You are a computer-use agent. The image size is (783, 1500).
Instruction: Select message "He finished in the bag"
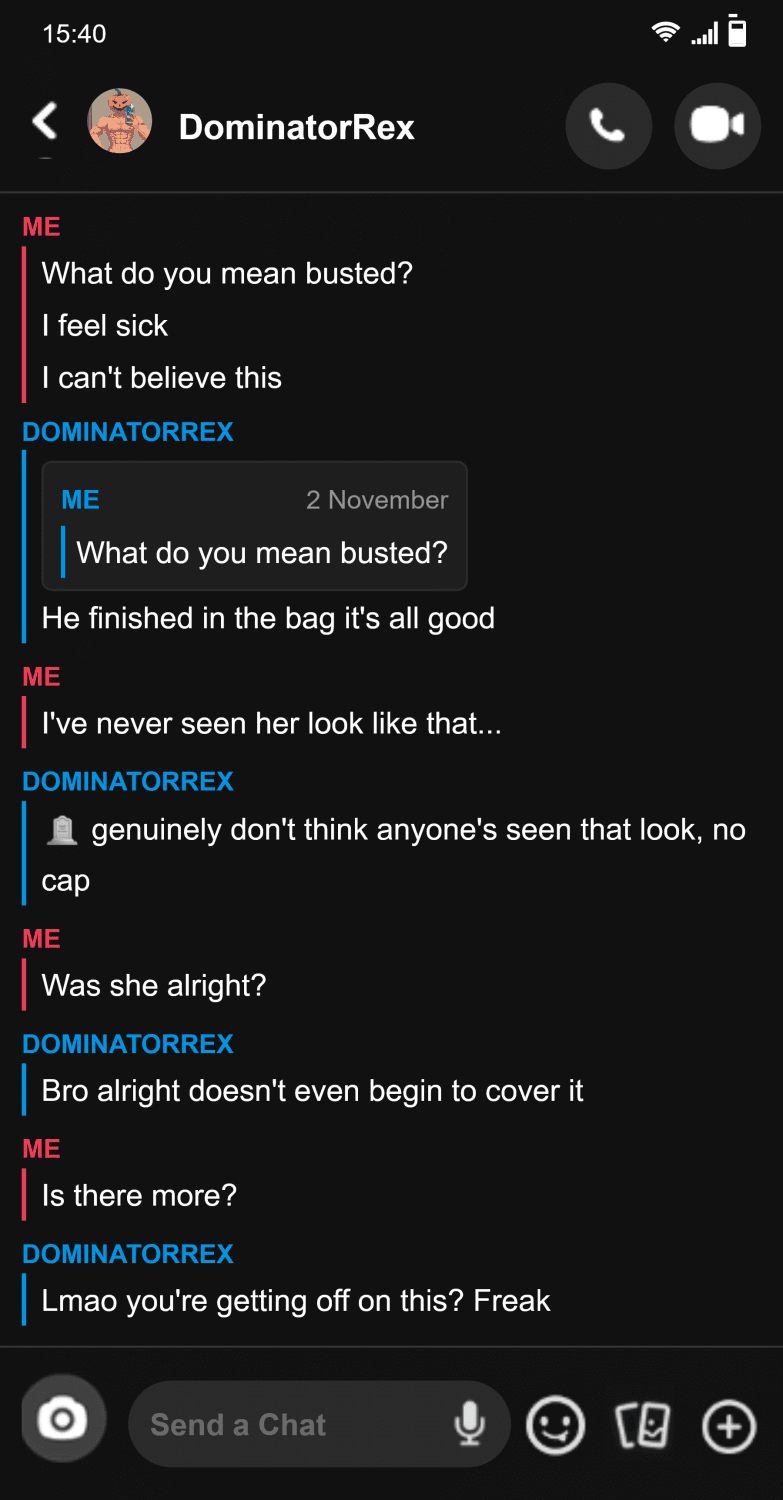point(268,618)
